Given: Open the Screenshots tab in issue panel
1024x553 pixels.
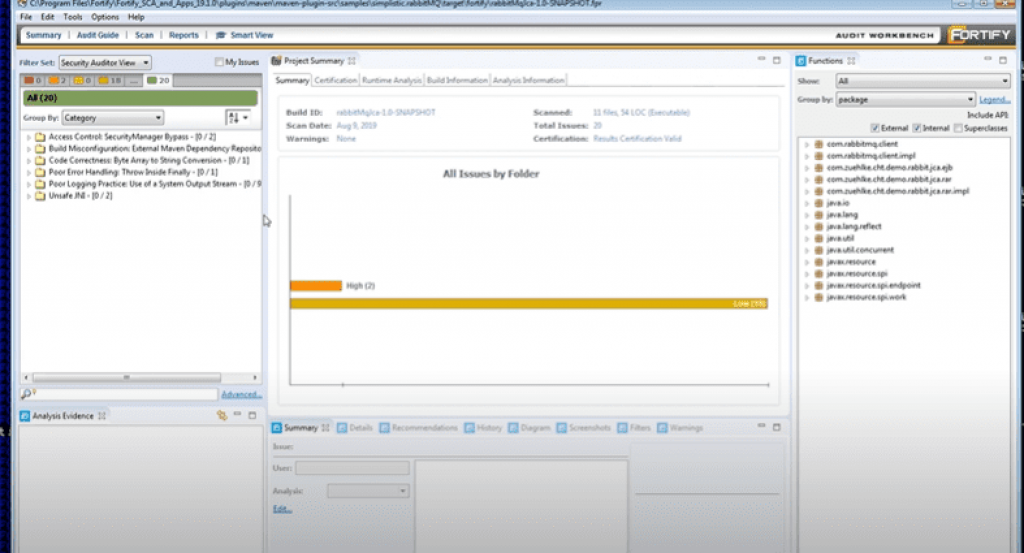Looking at the screenshot, I should click(584, 428).
